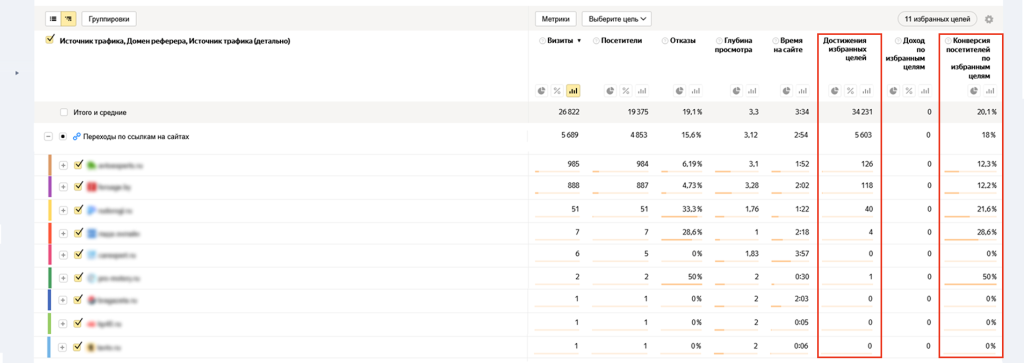Click bar chart icon under Посетители column
This screenshot has width=1024, height=363.
(641, 91)
